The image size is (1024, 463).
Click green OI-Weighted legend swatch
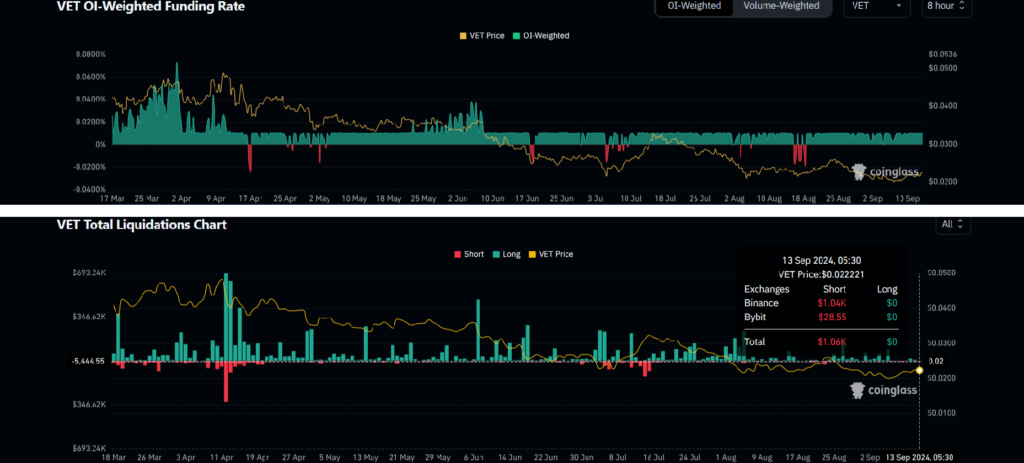517,36
